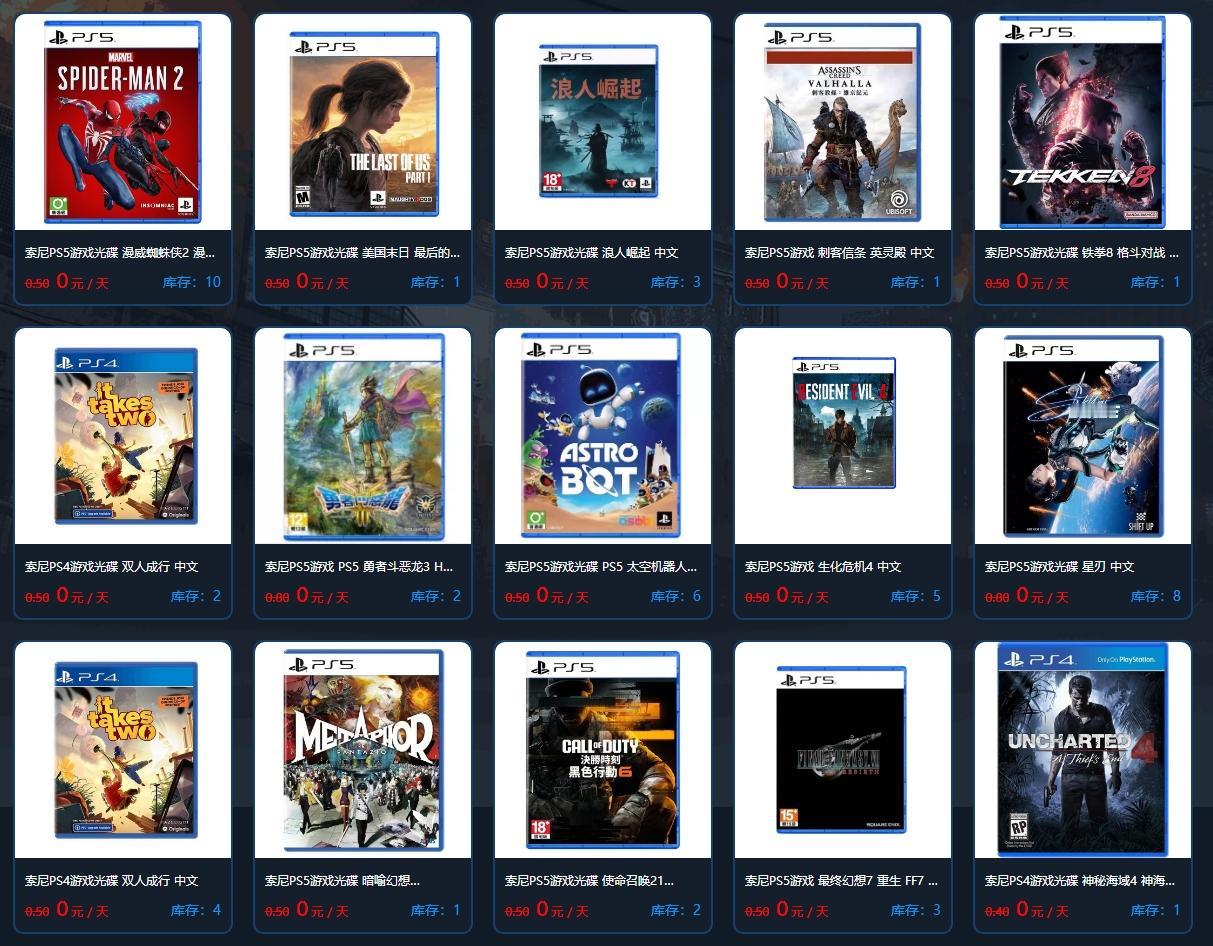Open 双人成行 中文 title with 库存 2
The height and width of the screenshot is (946, 1213).
(112, 567)
